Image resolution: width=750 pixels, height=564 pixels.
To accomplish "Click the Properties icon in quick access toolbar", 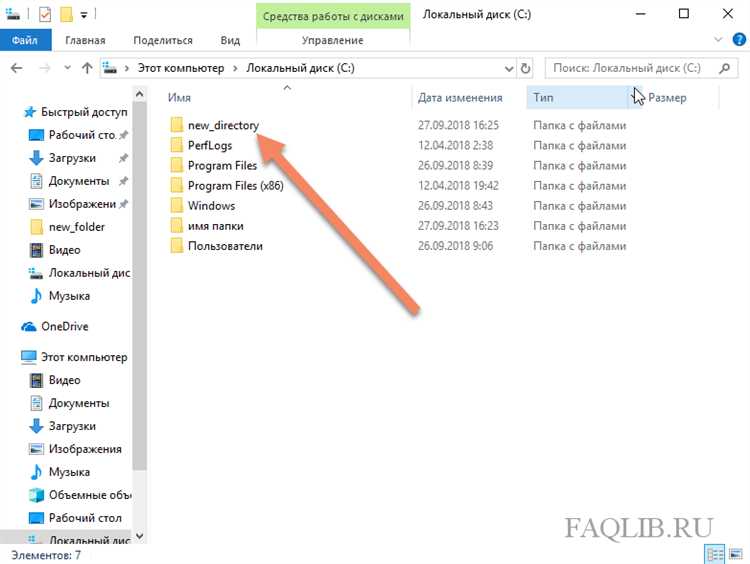I will 44,15.
